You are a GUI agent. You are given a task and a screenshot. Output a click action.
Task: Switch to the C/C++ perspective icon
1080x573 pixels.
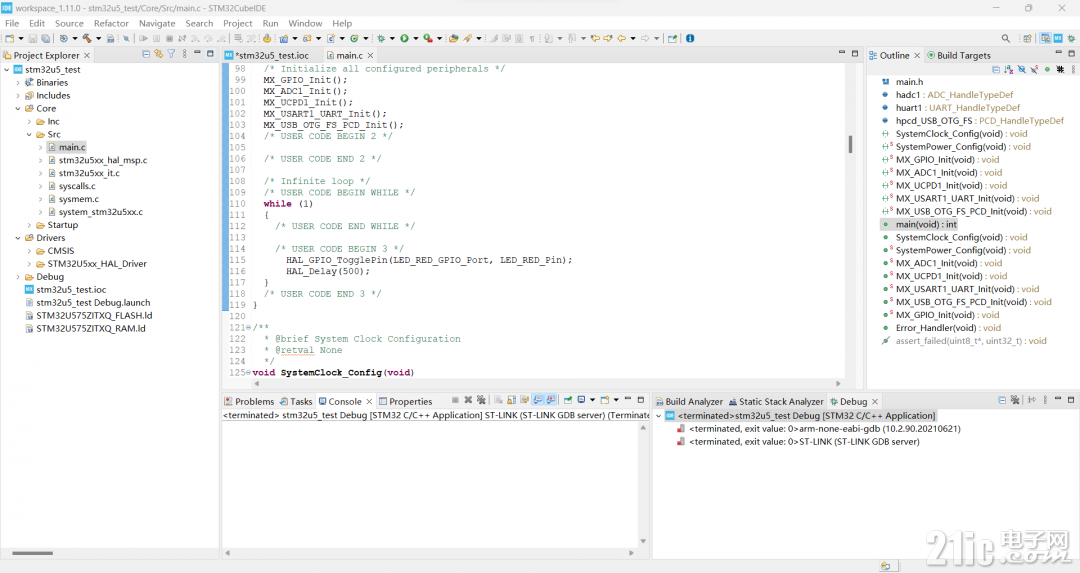pyautogui.click(x=1046, y=39)
